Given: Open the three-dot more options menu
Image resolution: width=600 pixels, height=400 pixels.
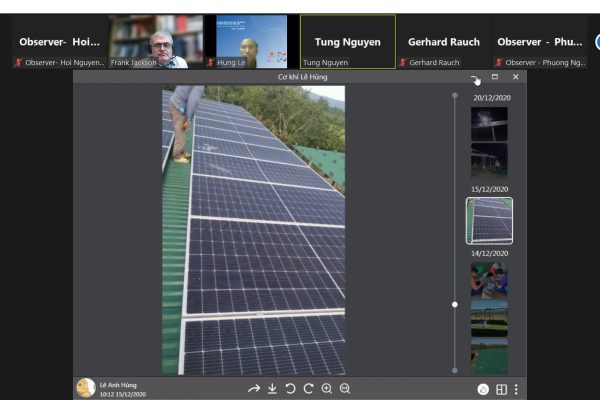Looking at the screenshot, I should [517, 389].
